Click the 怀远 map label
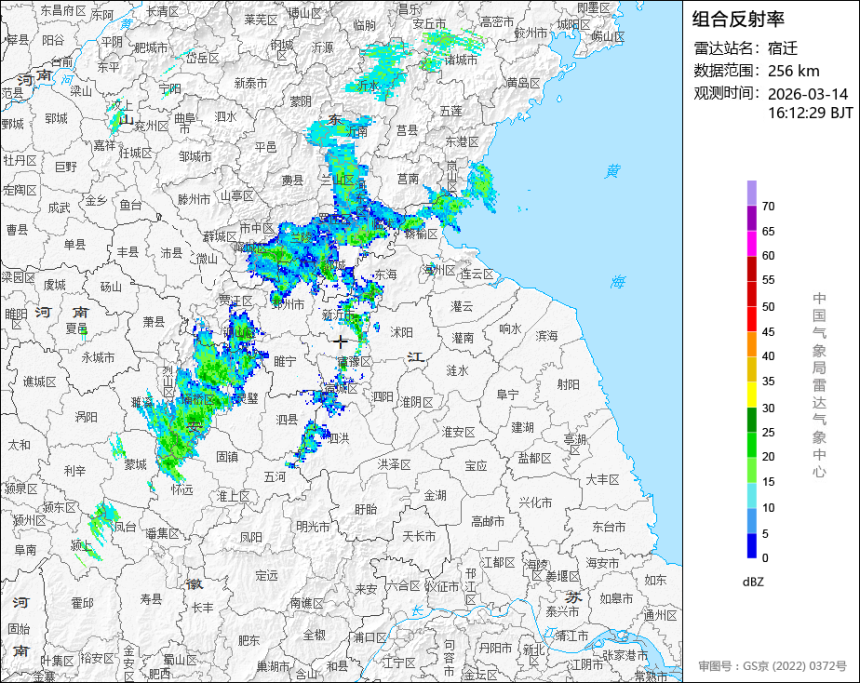This screenshot has width=860, height=683. click(182, 489)
